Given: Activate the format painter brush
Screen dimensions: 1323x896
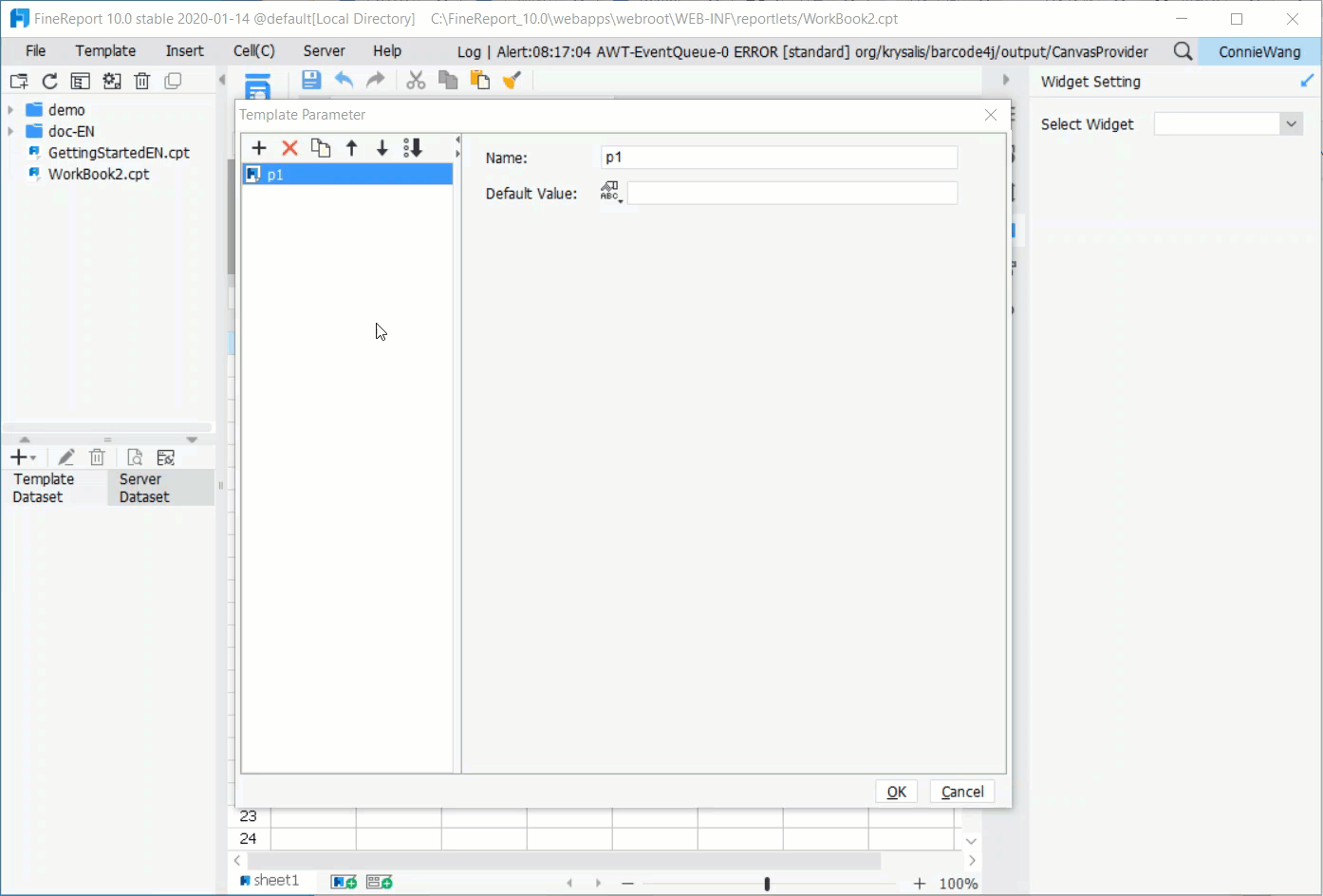Looking at the screenshot, I should coord(512,81).
